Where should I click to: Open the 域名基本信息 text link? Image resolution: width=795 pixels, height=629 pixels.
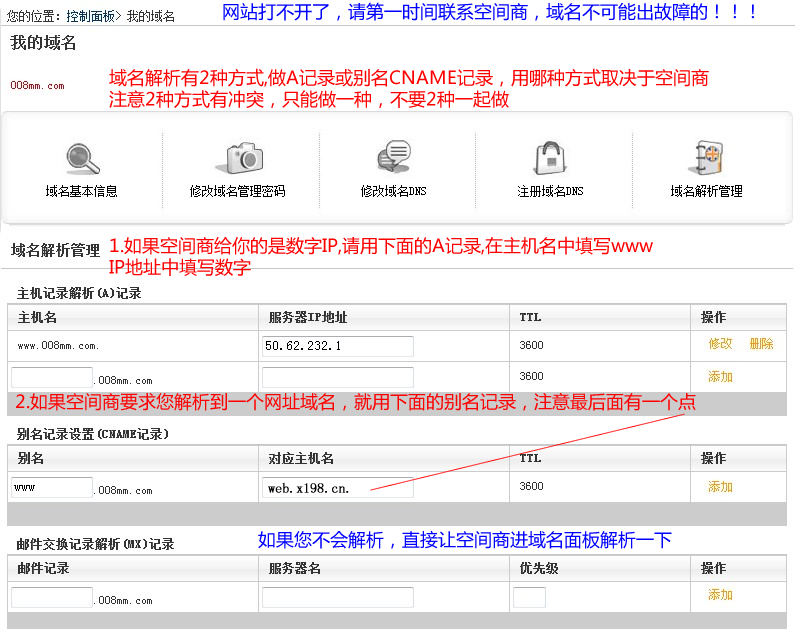[x=82, y=191]
